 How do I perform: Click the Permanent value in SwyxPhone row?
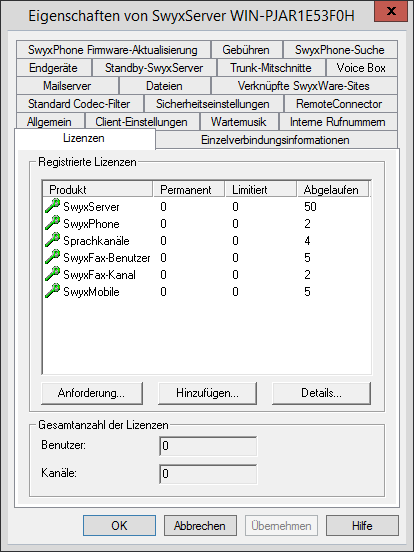coord(163,224)
